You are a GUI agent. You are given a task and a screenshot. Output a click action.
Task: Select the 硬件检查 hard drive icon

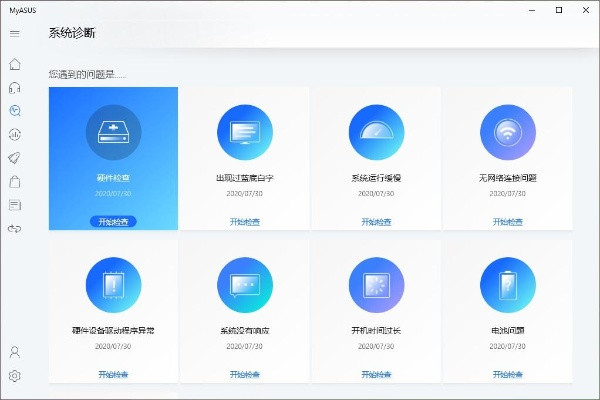(113, 133)
